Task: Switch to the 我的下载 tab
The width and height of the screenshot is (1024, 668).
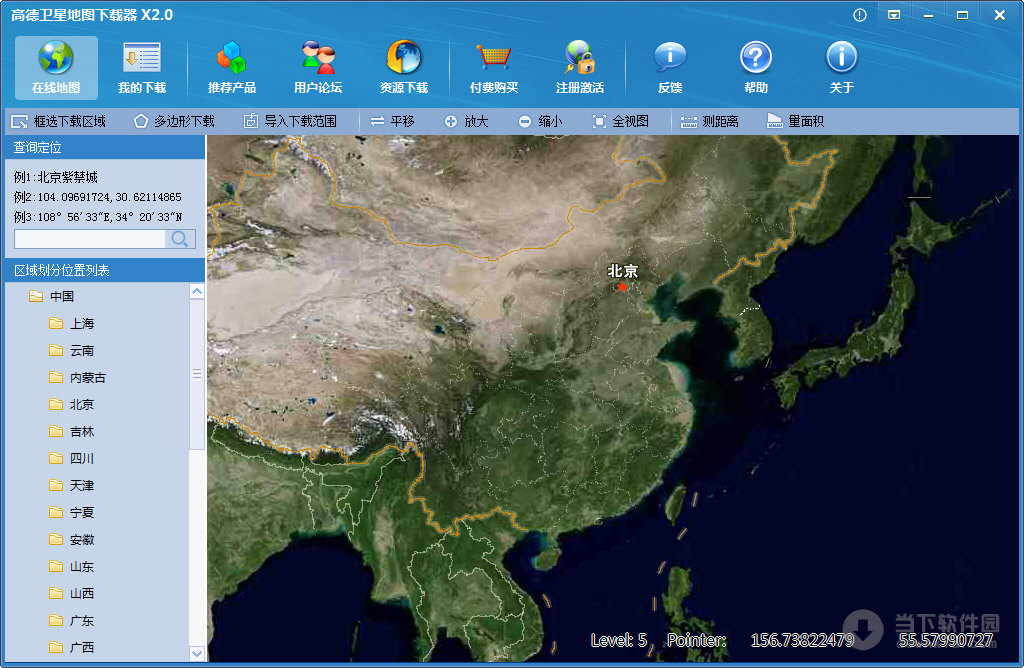Action: tap(141, 65)
